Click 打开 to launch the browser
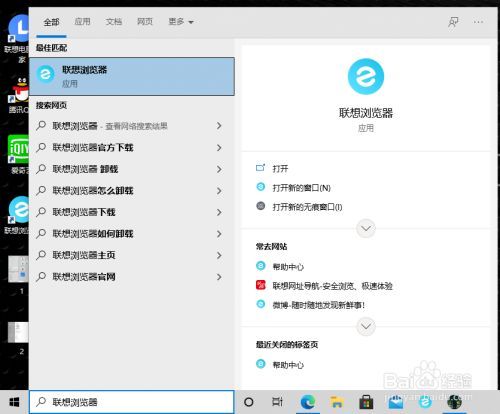The image size is (500, 414). click(x=280, y=169)
